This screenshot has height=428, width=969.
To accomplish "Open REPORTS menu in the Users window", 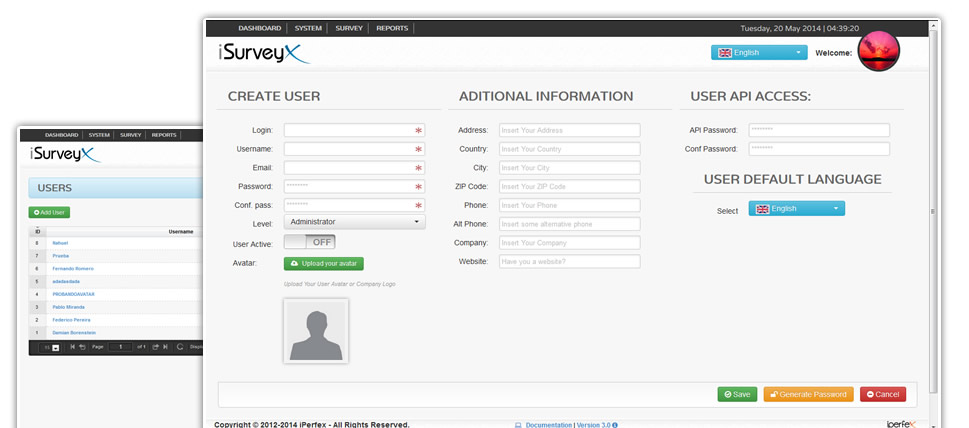I will click(164, 135).
